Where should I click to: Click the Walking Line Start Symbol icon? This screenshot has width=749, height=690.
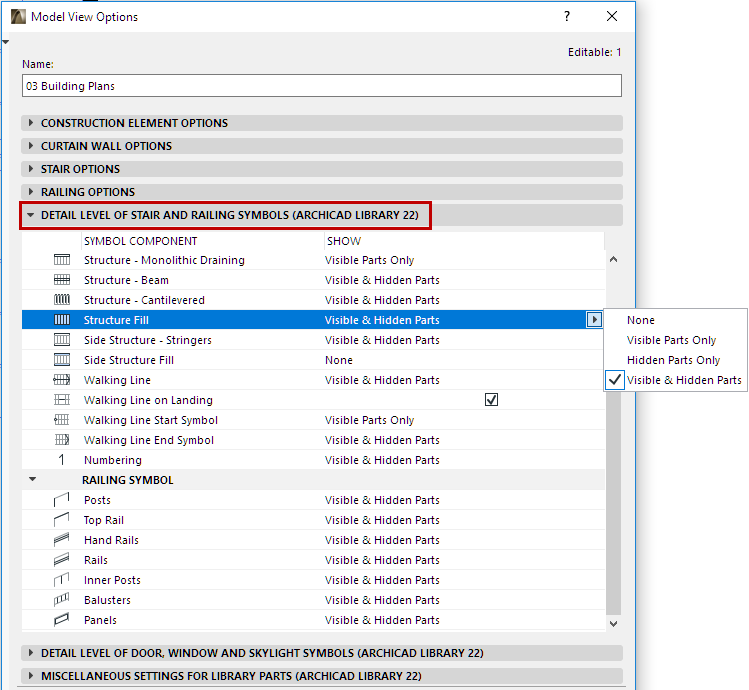point(62,420)
